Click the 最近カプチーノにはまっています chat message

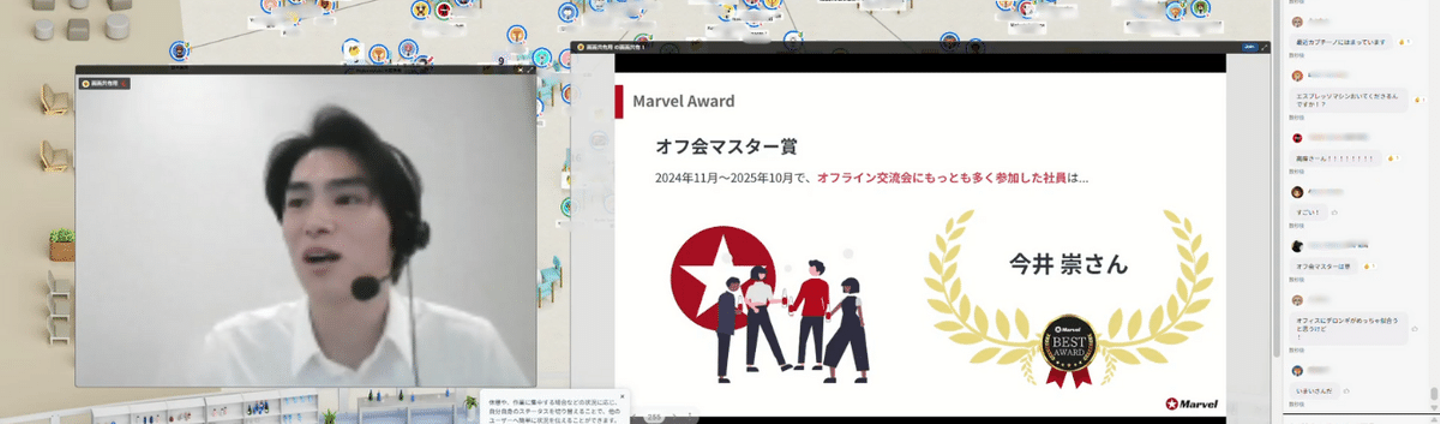[1341, 43]
